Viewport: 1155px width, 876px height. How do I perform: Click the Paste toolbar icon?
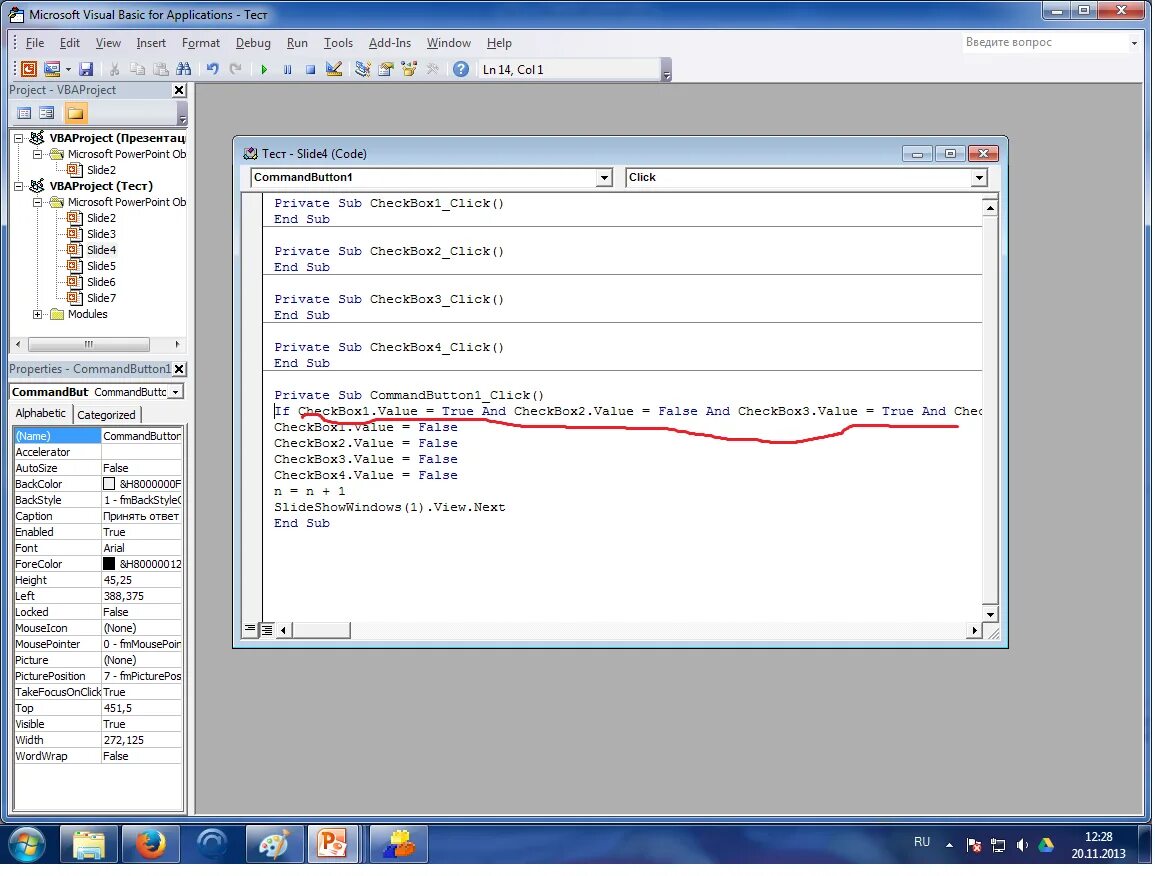(160, 69)
